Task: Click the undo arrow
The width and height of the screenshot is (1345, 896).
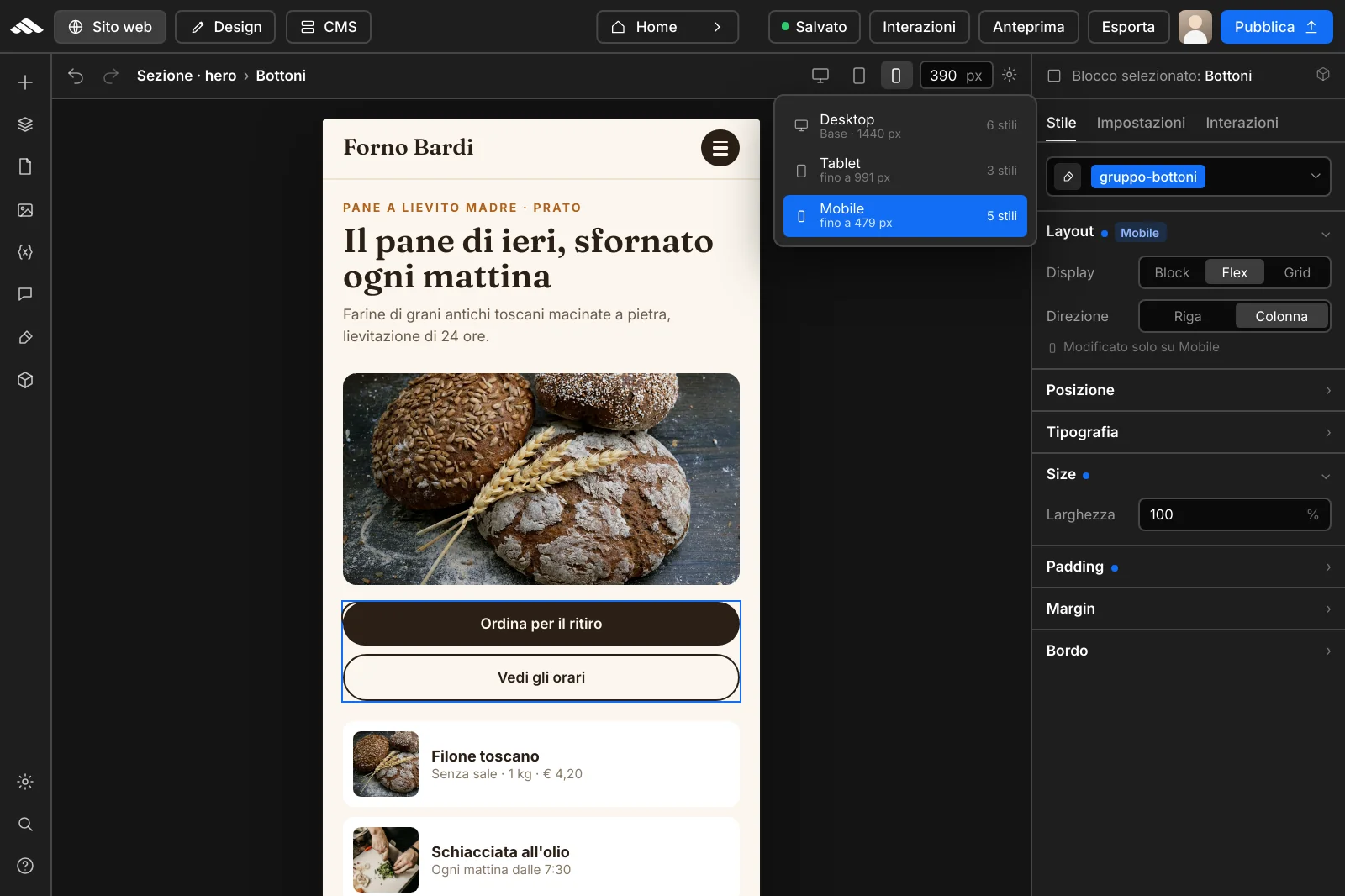Action: [76, 76]
